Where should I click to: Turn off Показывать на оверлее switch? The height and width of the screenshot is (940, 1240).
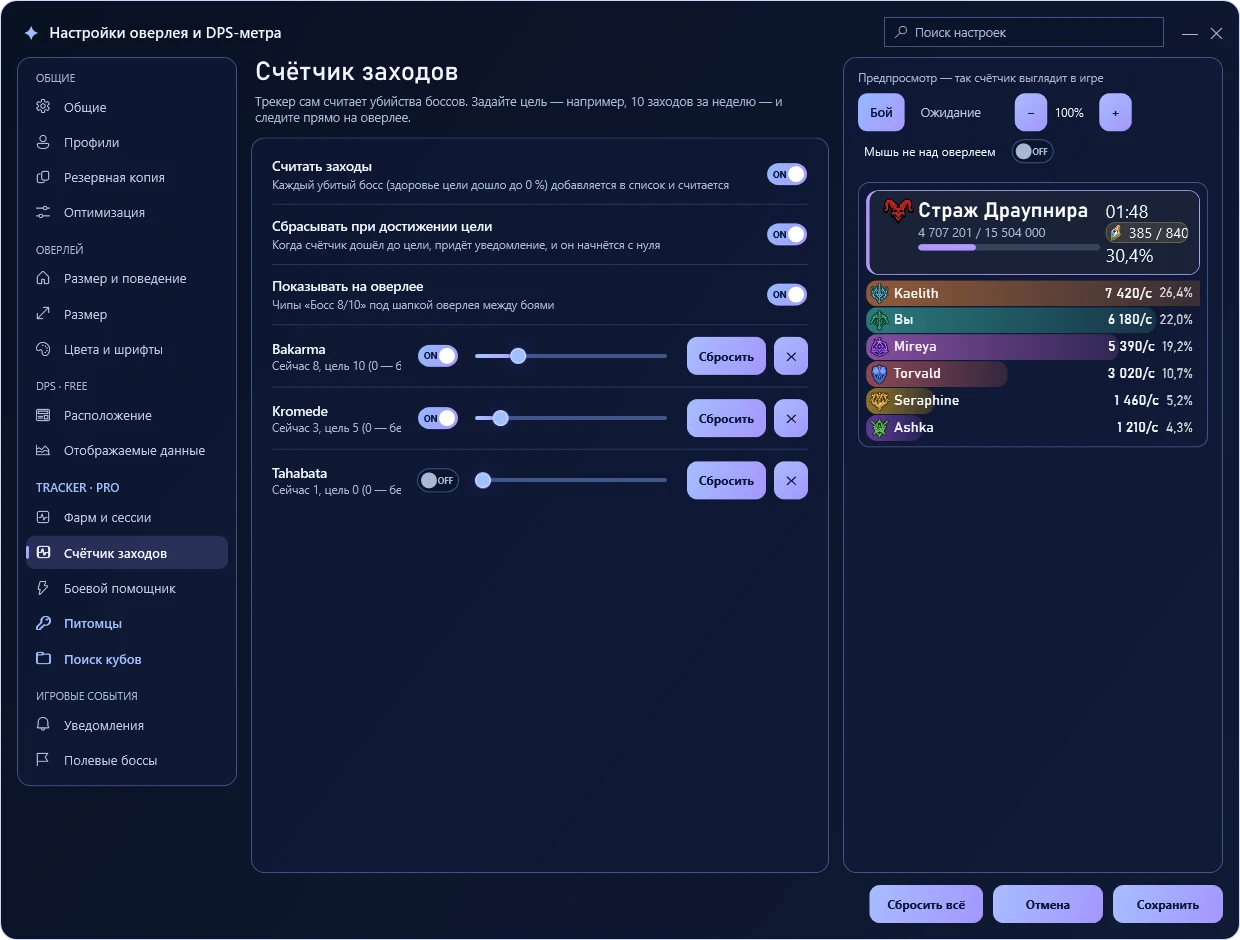787,294
